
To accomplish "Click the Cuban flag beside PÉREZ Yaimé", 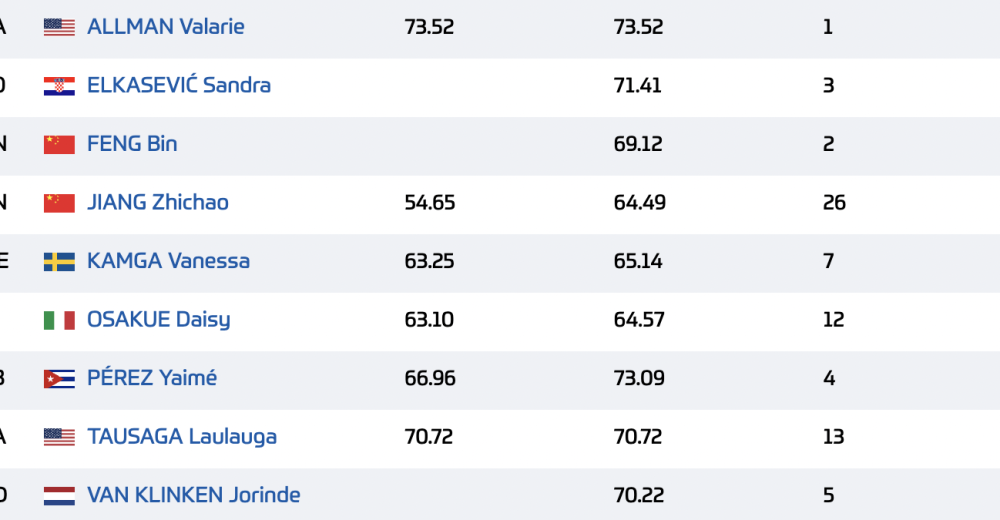I will (59, 378).
